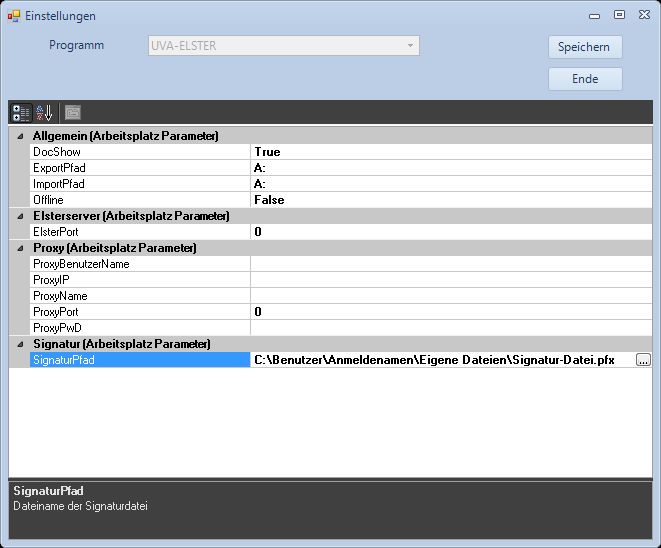Edit the ElsterPort value field
The image size is (661, 548).
point(450,232)
